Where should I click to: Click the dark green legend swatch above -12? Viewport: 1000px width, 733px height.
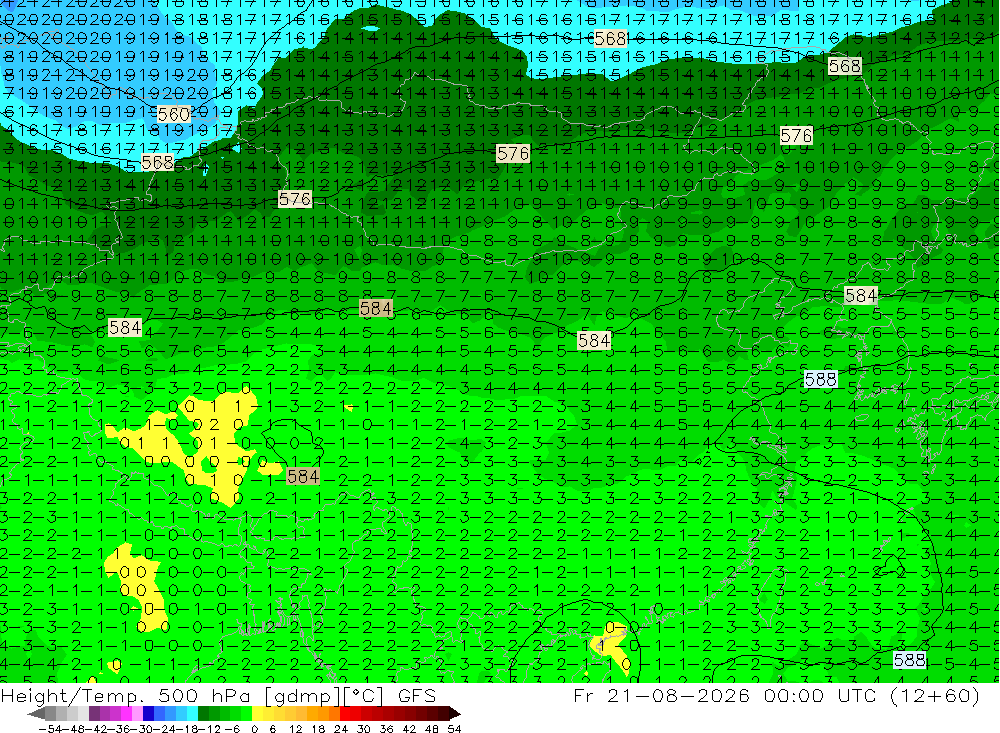click(x=203, y=713)
